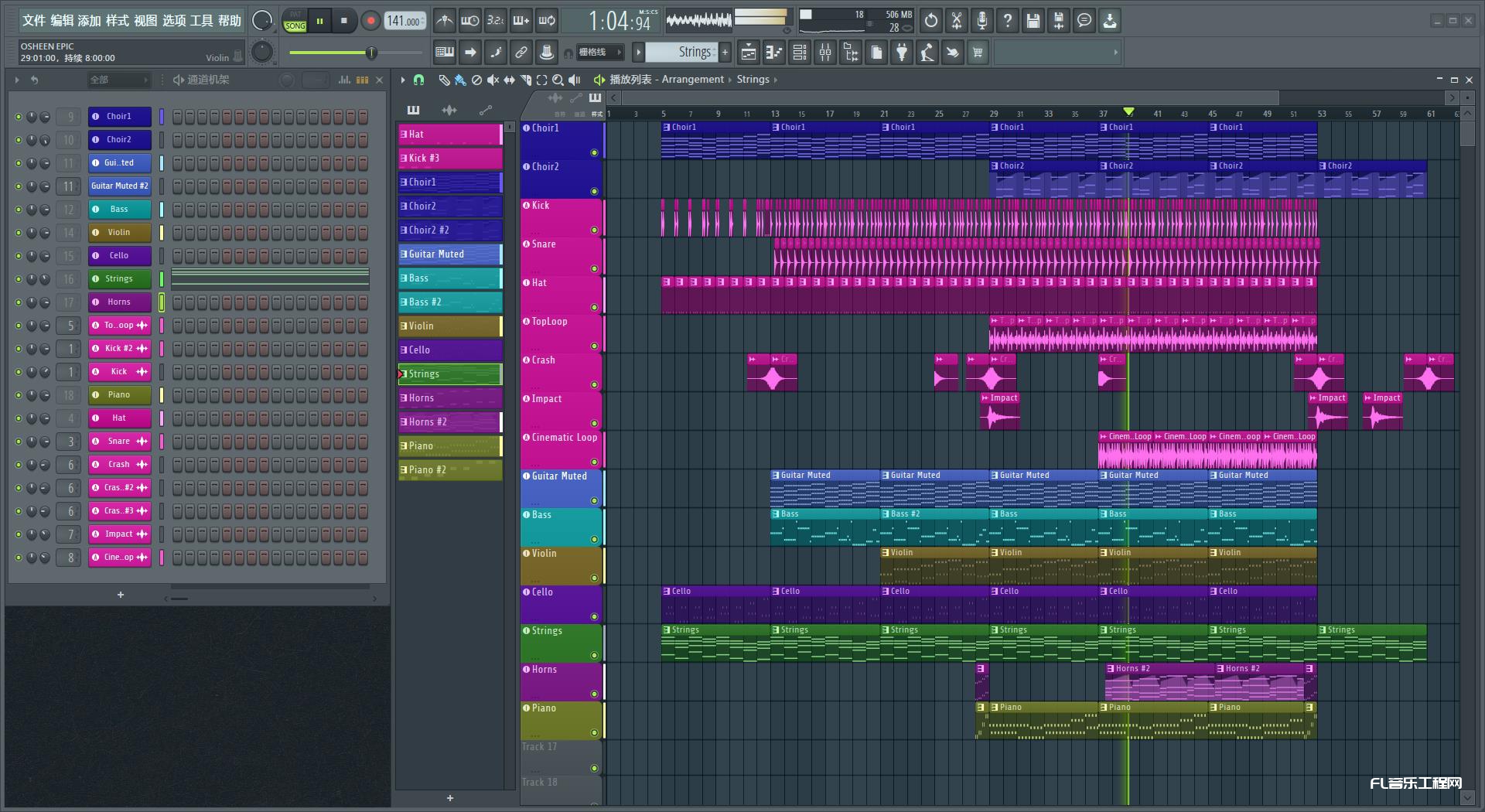Open the audio editor scissors icon
This screenshot has width=1485, height=812.
957,21
